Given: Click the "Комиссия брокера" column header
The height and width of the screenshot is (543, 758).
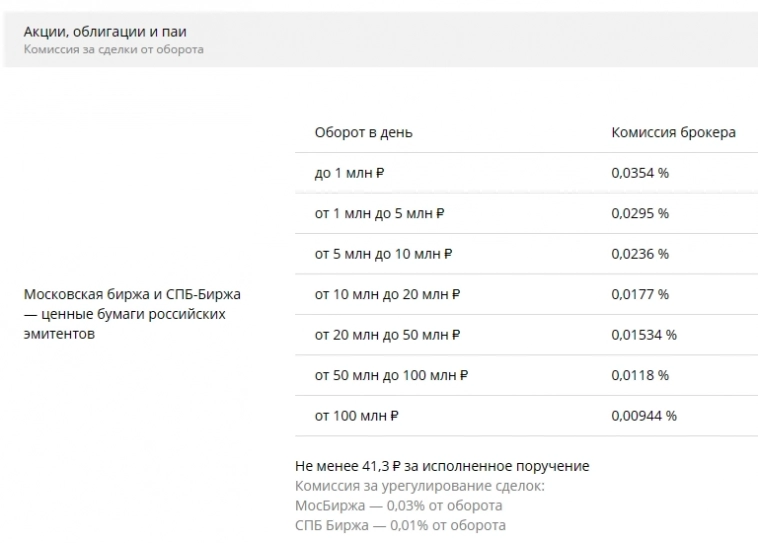Looking at the screenshot, I should click(x=673, y=132).
